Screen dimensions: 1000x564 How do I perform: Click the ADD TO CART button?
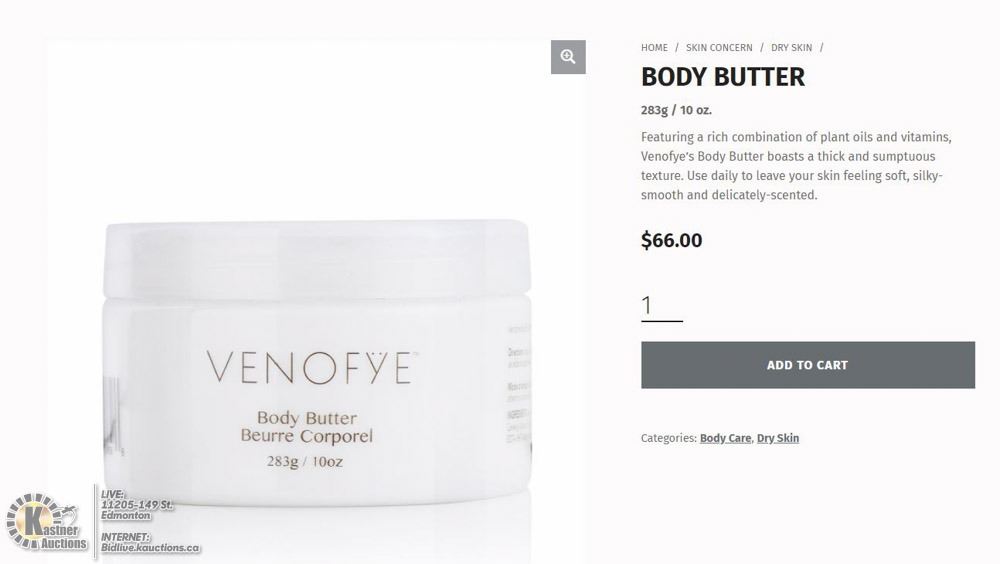808,365
